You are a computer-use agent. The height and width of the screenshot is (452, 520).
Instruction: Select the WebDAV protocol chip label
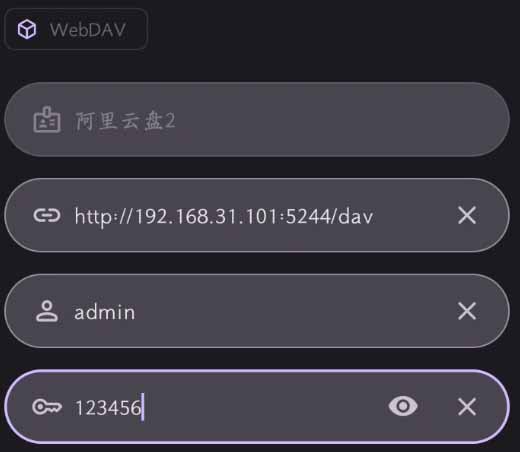[x=88, y=30]
